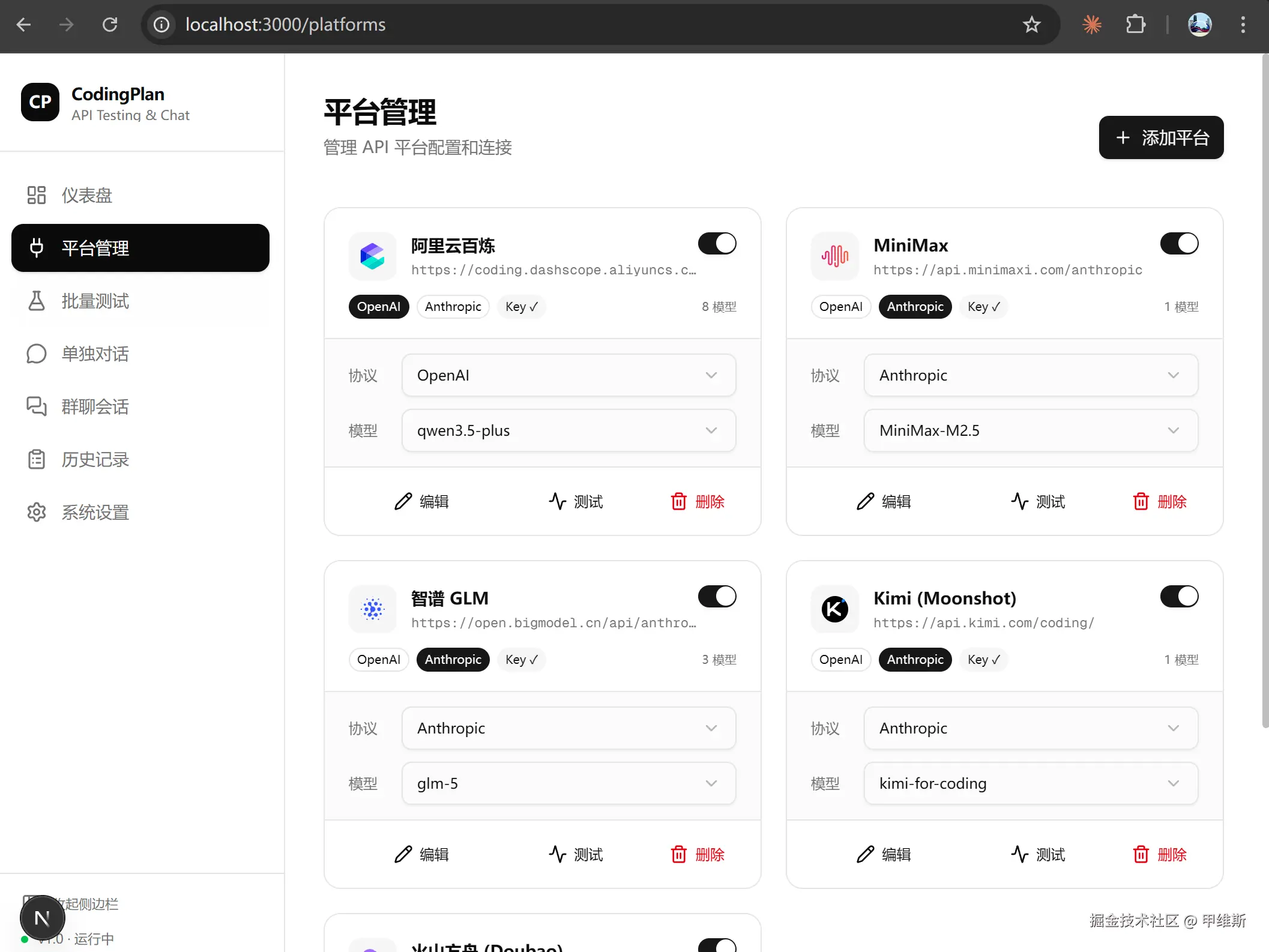Click the vertical page scrollbar

(1265, 390)
